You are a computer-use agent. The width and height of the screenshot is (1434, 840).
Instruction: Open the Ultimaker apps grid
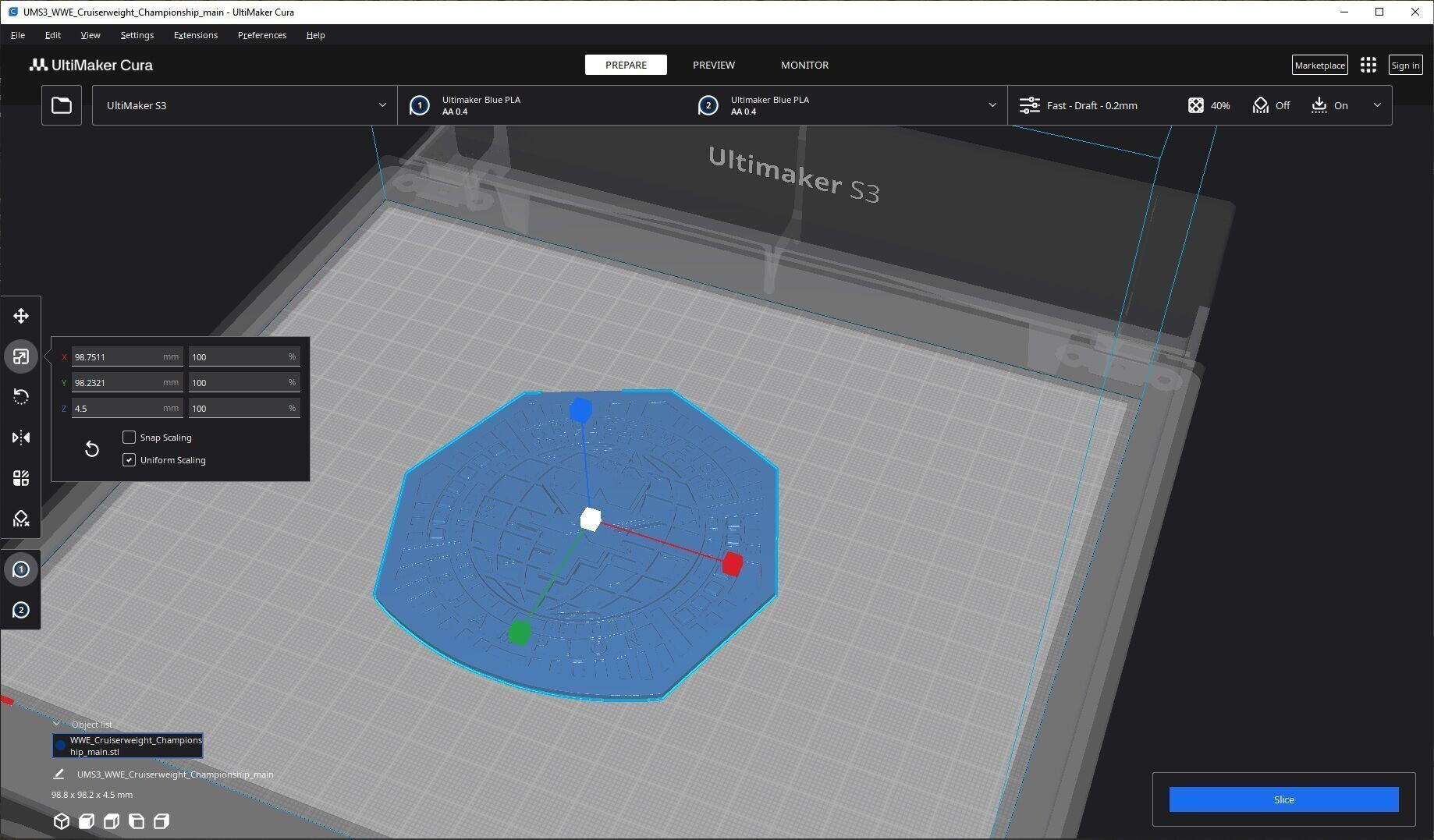(1368, 66)
